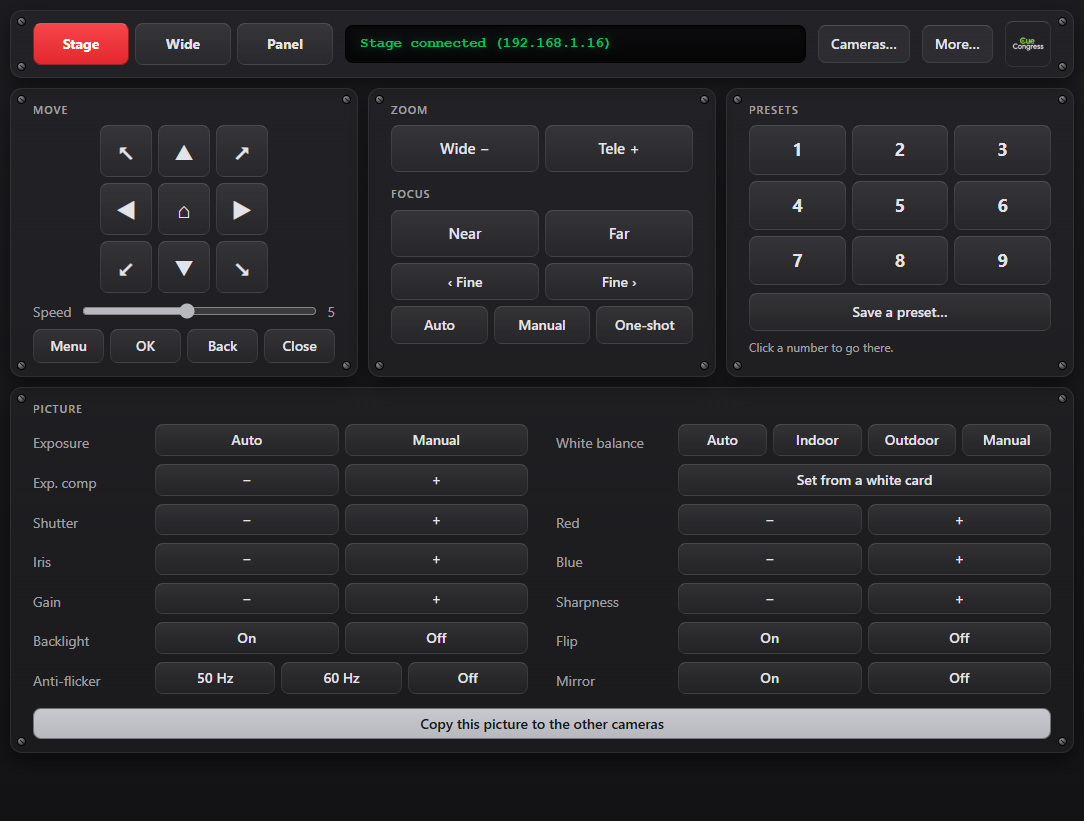Confirm with the OK button

[x=145, y=346]
